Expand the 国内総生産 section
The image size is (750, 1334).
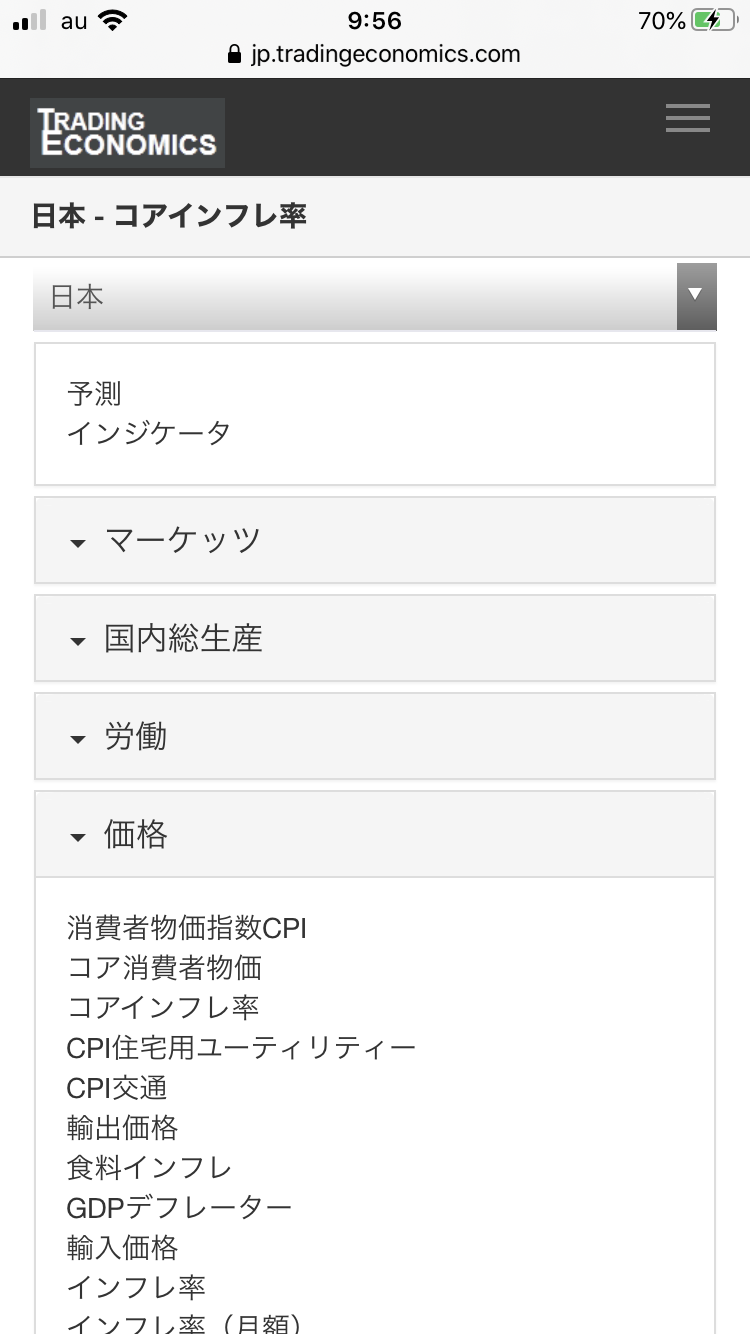[x=375, y=638]
